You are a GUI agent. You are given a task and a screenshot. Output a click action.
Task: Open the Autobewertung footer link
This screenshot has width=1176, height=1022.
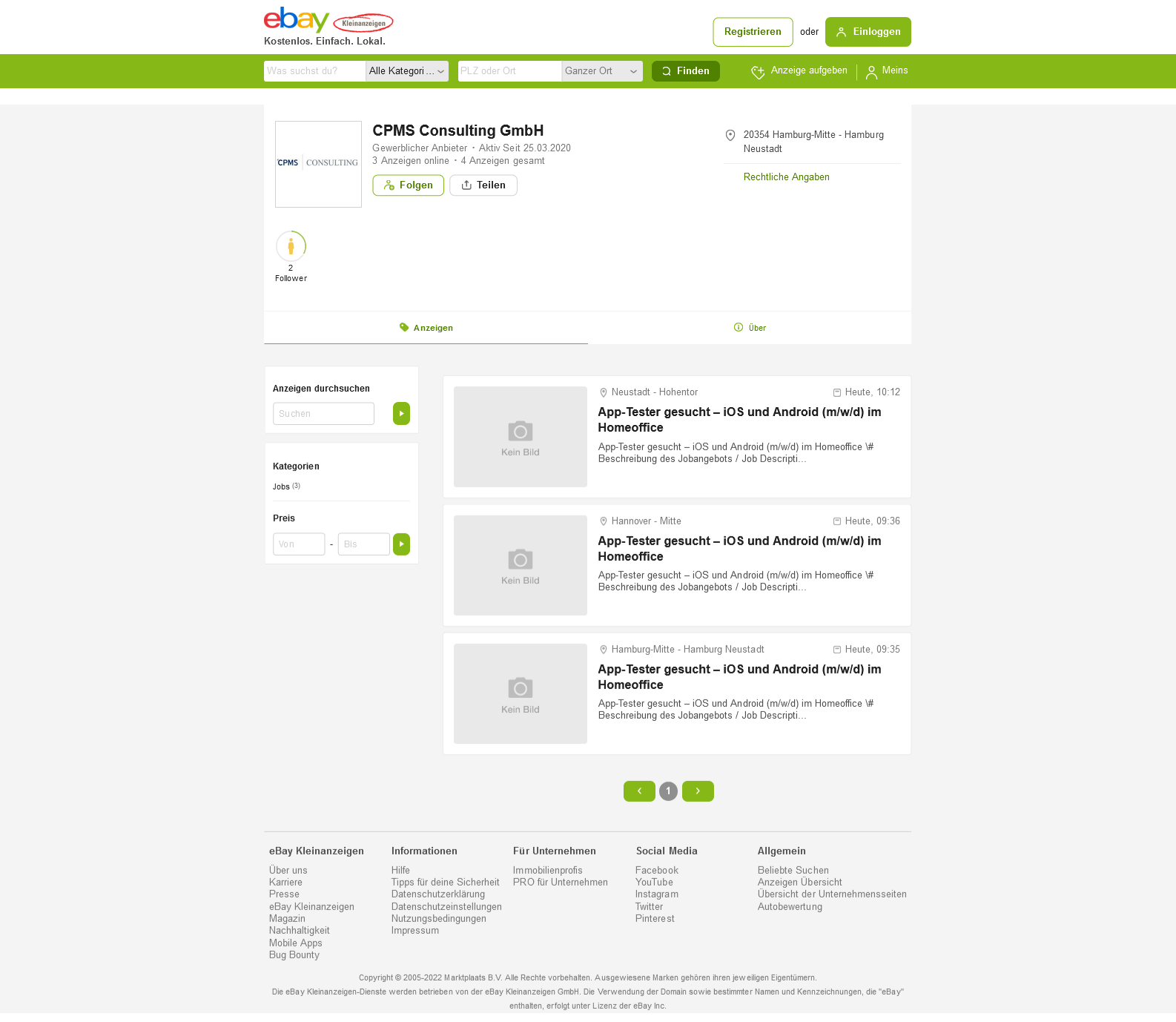pos(790,907)
